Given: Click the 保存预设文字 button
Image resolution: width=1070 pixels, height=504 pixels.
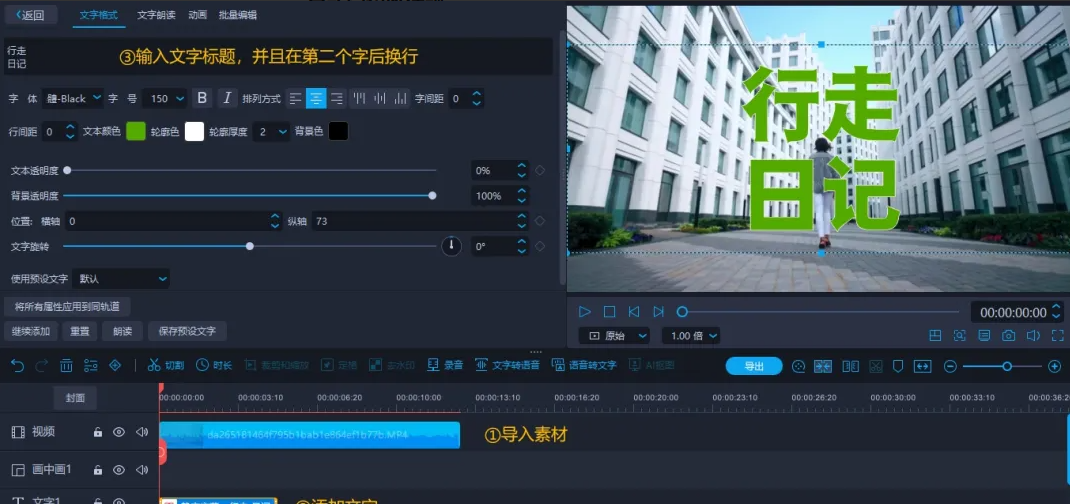Looking at the screenshot, I should click(x=187, y=331).
